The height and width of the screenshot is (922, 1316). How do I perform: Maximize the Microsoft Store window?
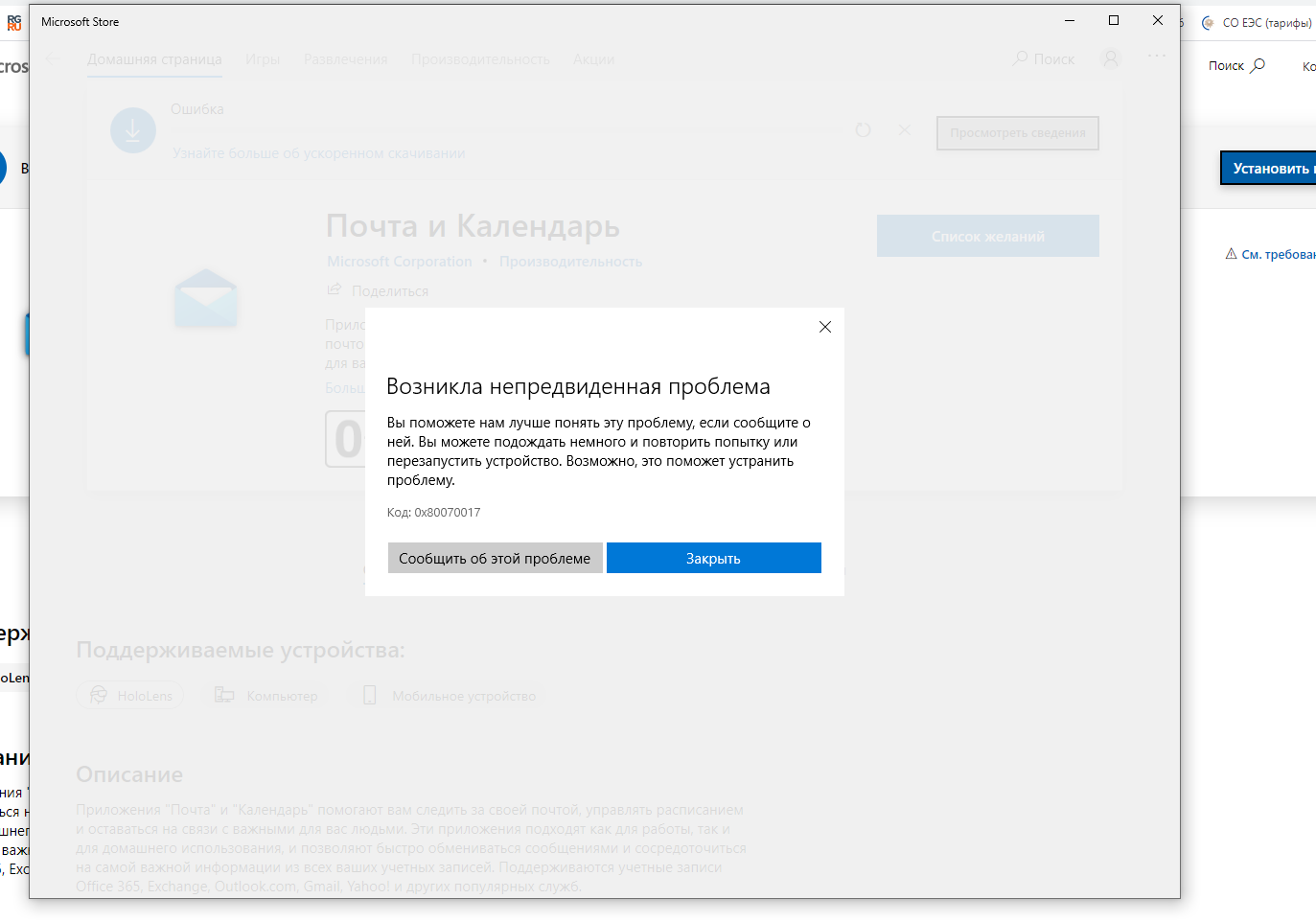coord(1114,20)
